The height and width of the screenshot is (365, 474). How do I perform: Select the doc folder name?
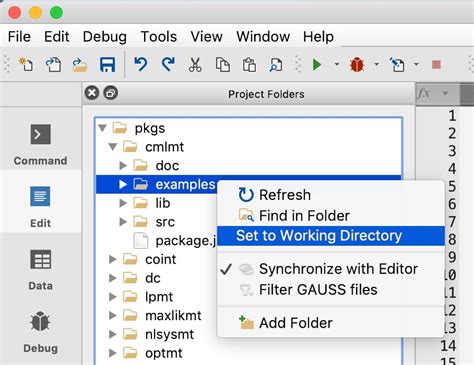coord(167,165)
